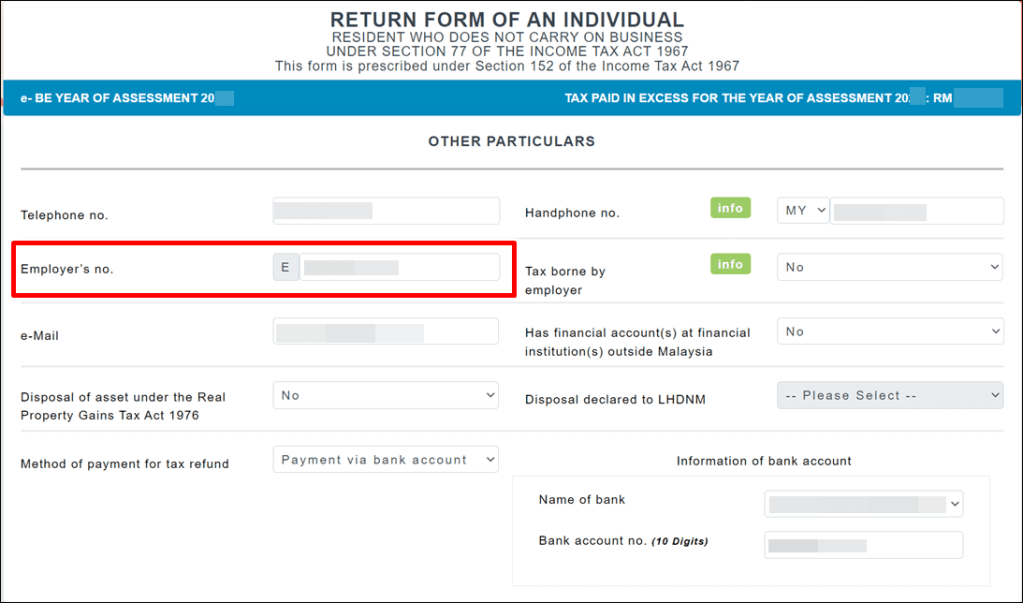The width and height of the screenshot is (1023, 603).
Task: Click the Return Form of an Individual title
Action: coord(507,20)
